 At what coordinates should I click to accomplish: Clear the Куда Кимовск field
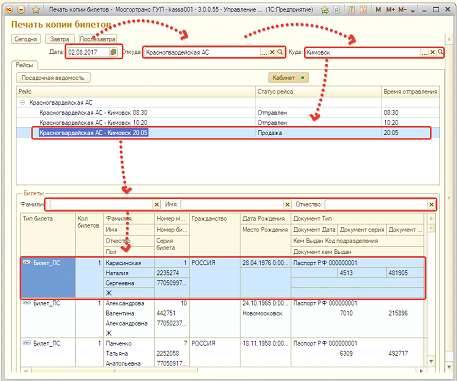click(432, 52)
